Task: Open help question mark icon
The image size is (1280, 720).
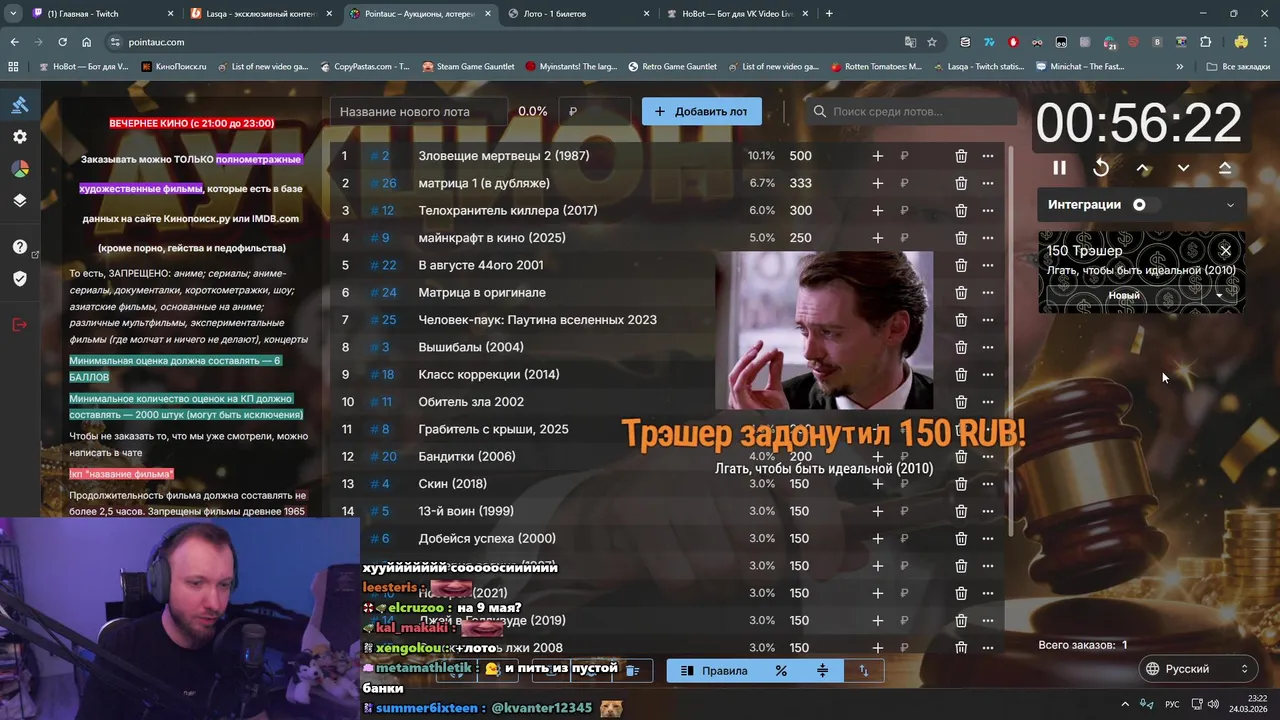Action: click(x=20, y=247)
